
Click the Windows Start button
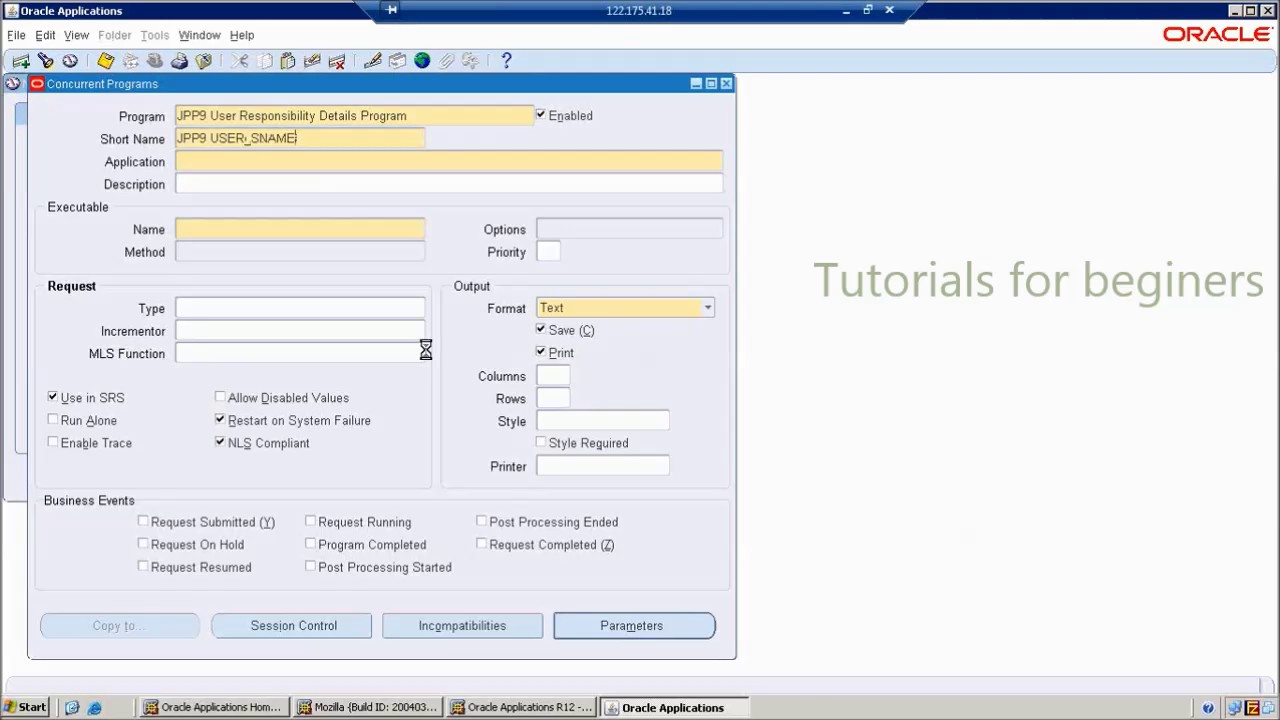25,707
